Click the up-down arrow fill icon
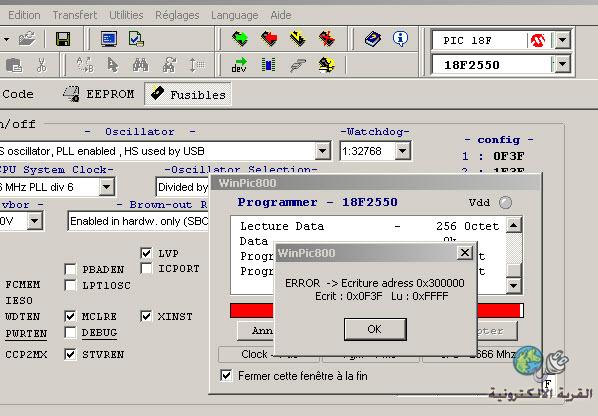 pos(197,65)
